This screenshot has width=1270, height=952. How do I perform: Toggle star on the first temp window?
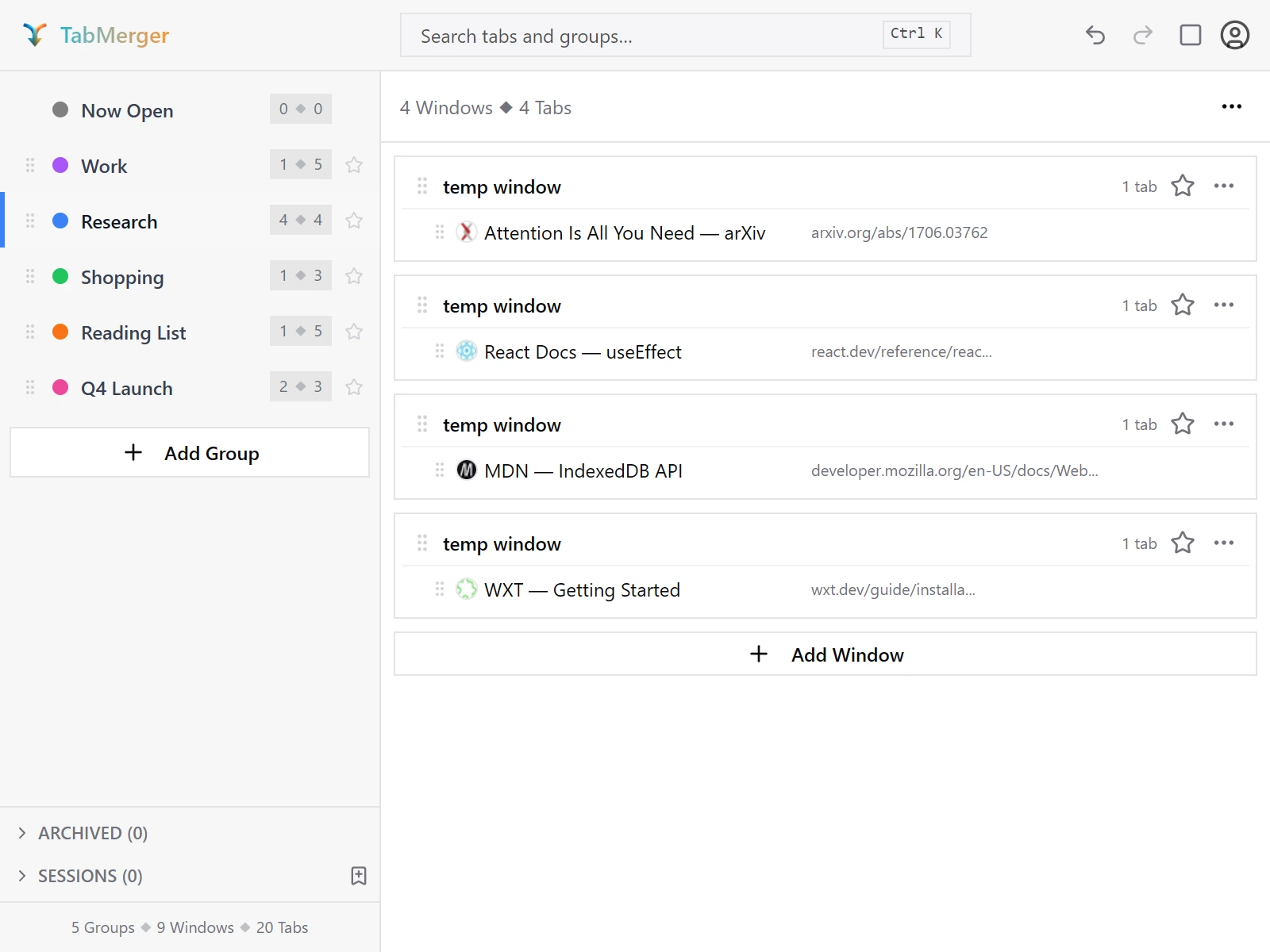coord(1183,186)
